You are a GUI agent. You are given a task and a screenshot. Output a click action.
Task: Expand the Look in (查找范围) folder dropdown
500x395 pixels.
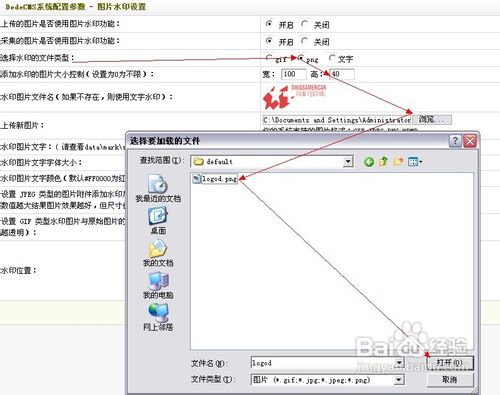pos(348,162)
